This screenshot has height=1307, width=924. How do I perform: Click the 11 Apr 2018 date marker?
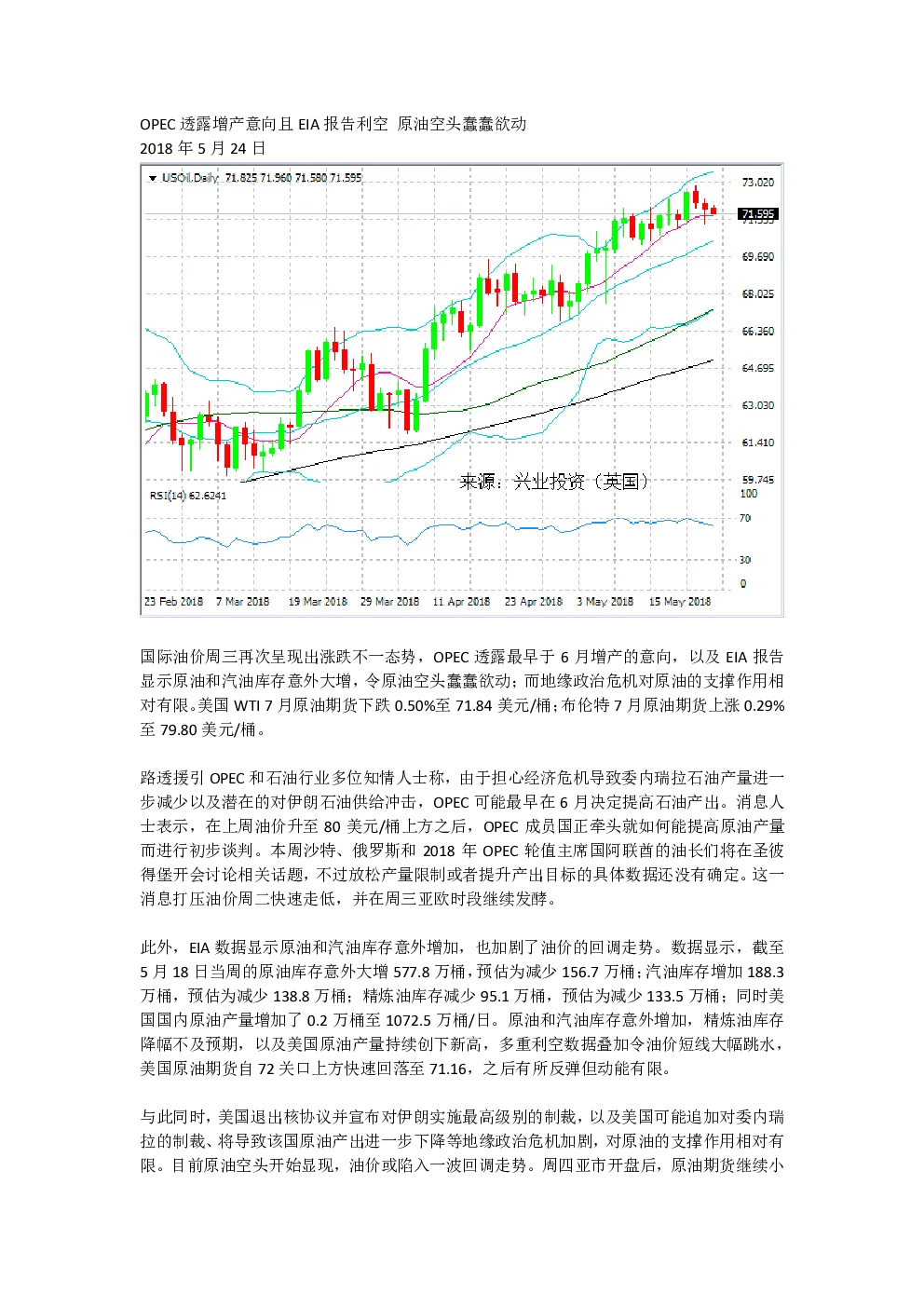tap(461, 602)
